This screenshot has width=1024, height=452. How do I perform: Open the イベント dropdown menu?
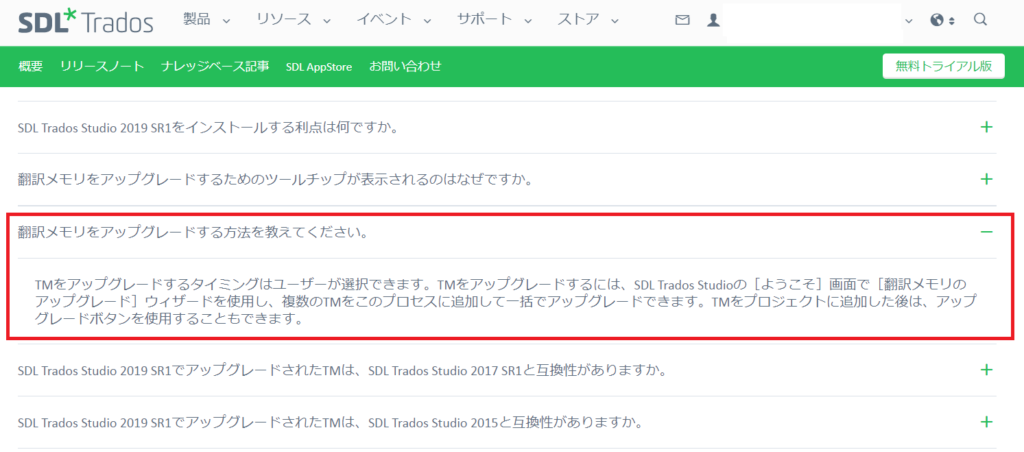click(x=394, y=20)
